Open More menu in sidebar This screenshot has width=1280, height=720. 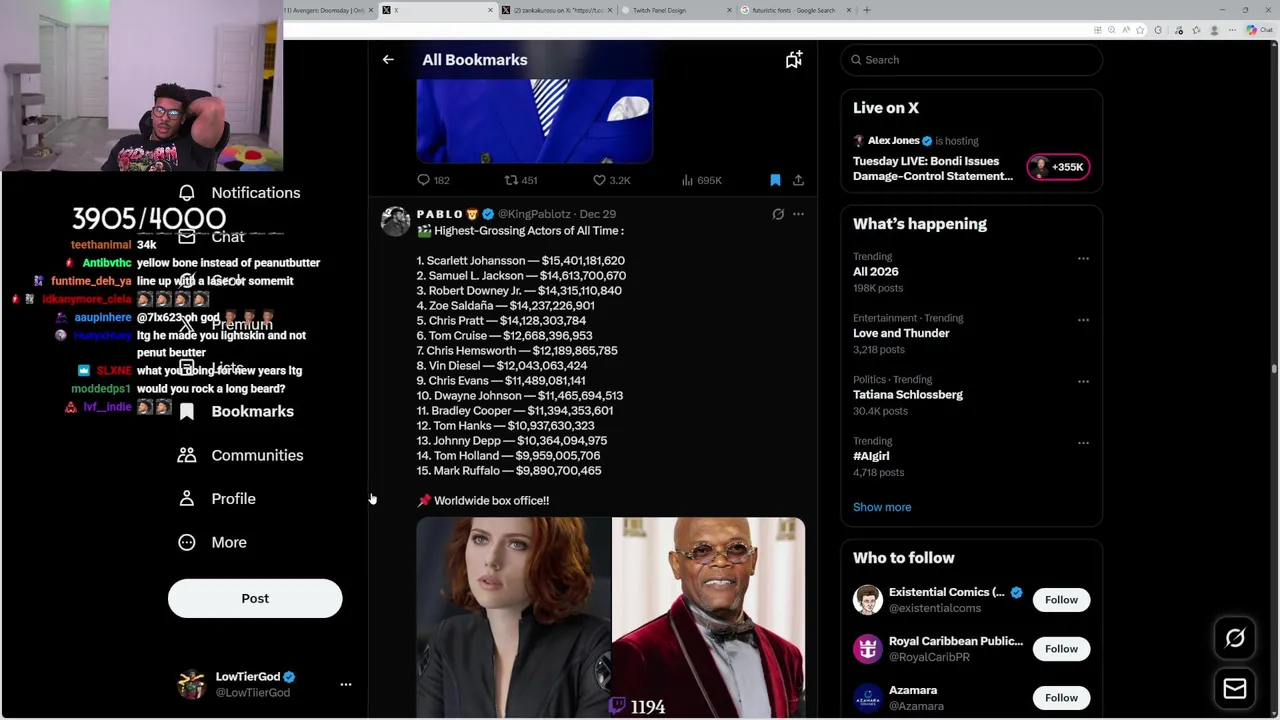(212, 542)
